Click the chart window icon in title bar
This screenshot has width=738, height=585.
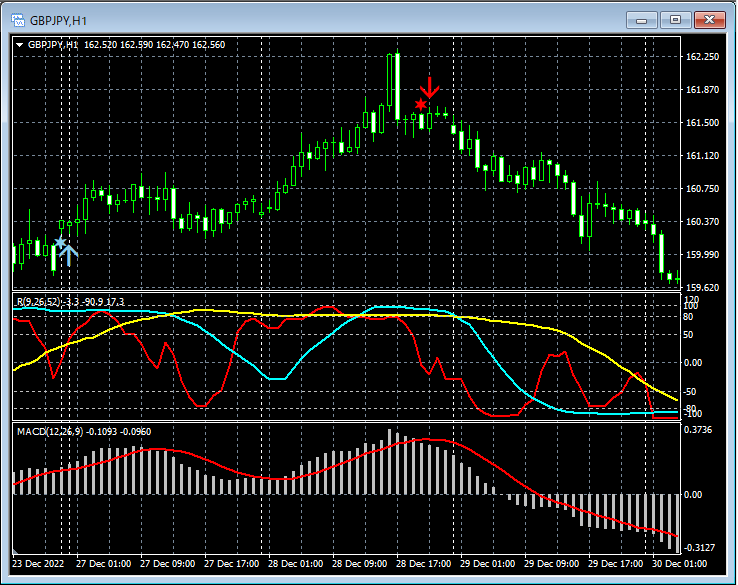17,19
